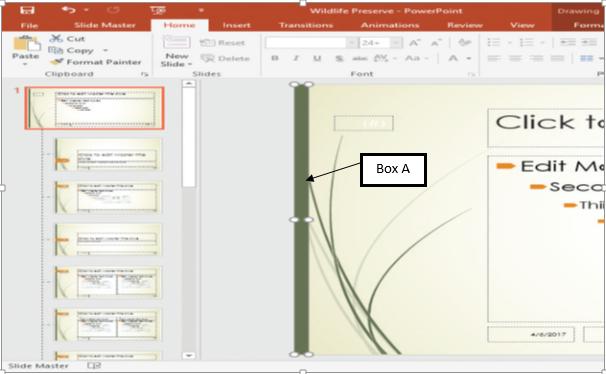Click the Decrease List Level icon
Viewport: 606px width, 374px height.
click(567, 42)
